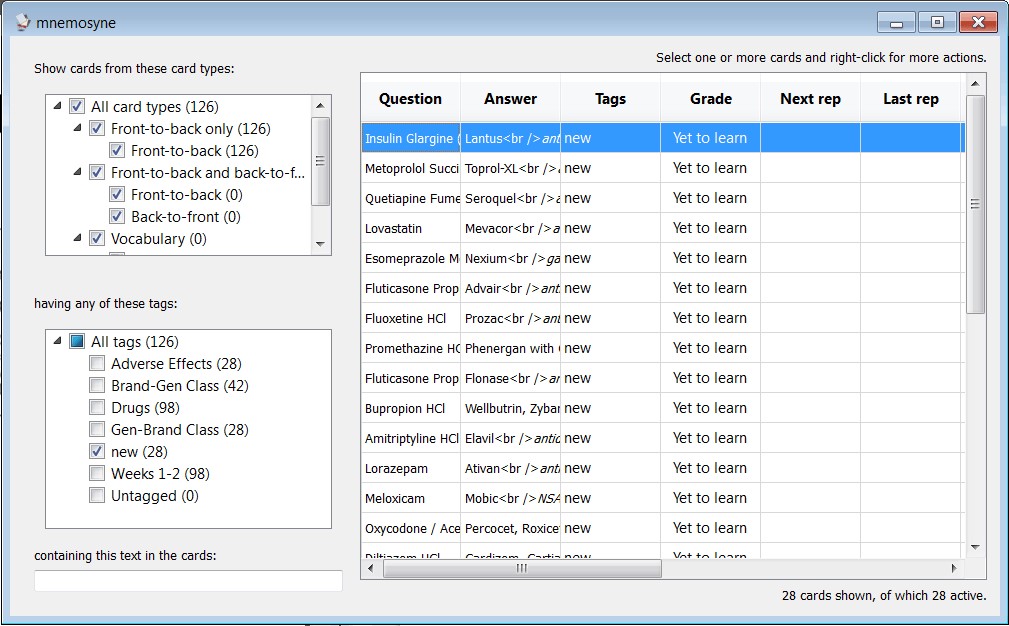Click the card text search field

coord(188,581)
